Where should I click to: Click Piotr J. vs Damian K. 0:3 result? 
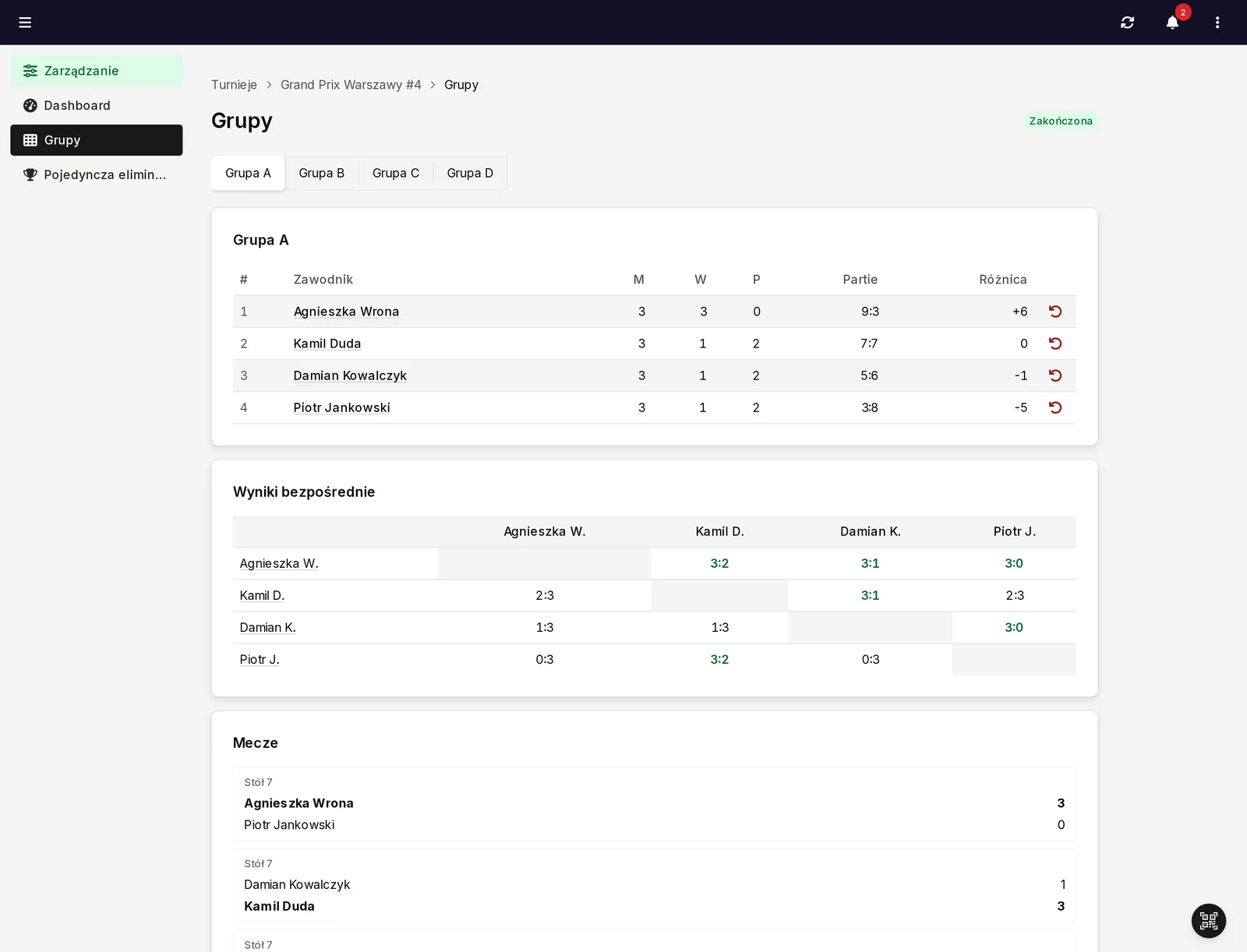tap(871, 659)
